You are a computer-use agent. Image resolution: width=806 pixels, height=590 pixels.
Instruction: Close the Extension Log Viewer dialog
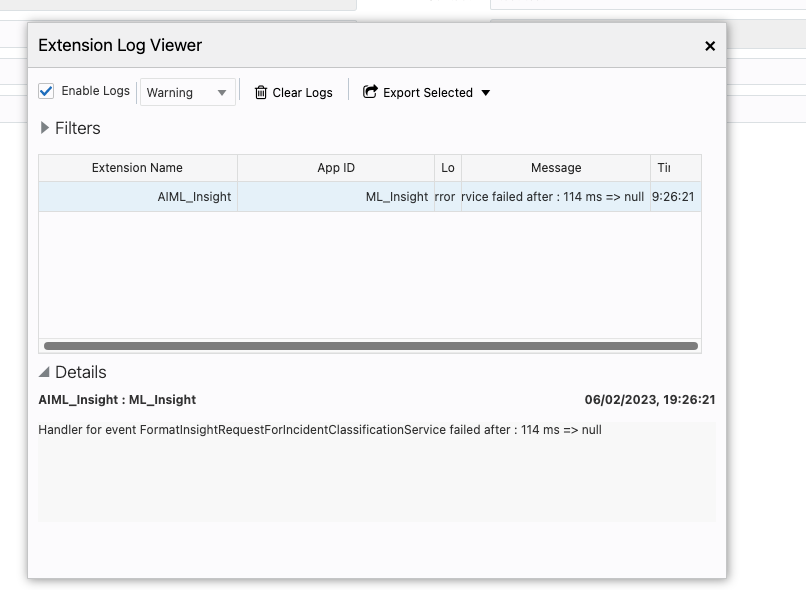(710, 46)
